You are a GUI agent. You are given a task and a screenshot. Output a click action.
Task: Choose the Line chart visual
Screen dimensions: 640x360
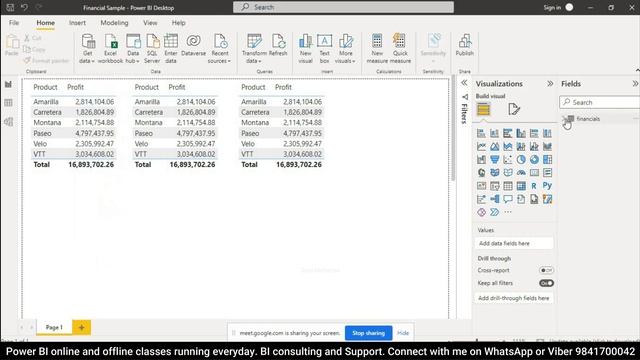click(x=482, y=146)
